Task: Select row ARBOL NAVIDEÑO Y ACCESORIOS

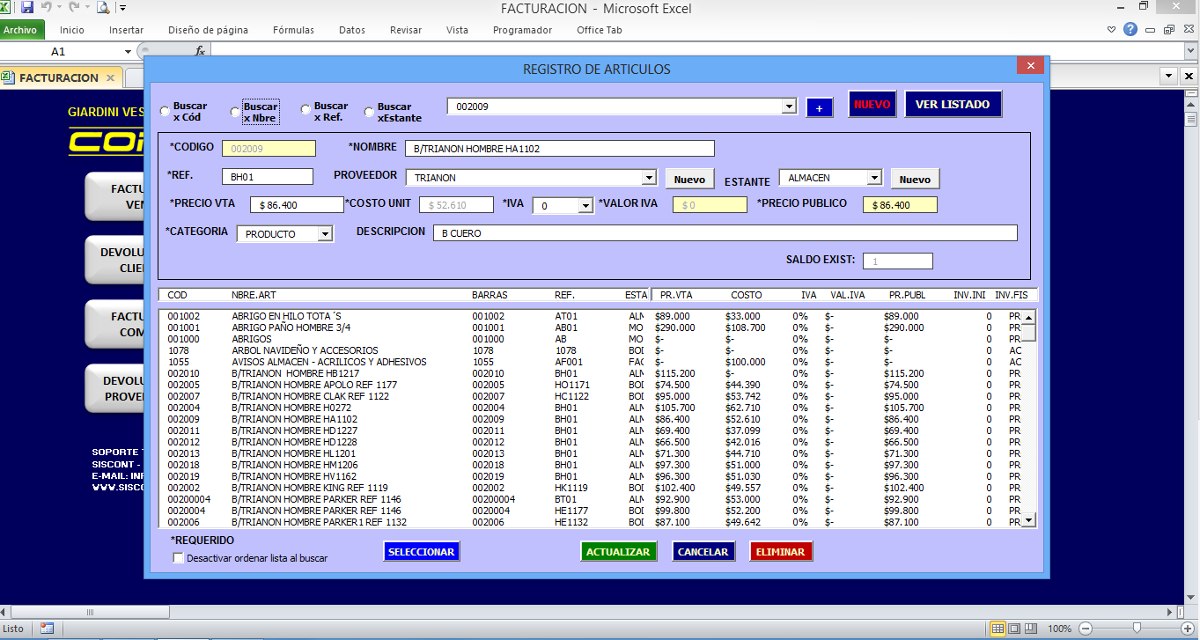Action: 589,351
